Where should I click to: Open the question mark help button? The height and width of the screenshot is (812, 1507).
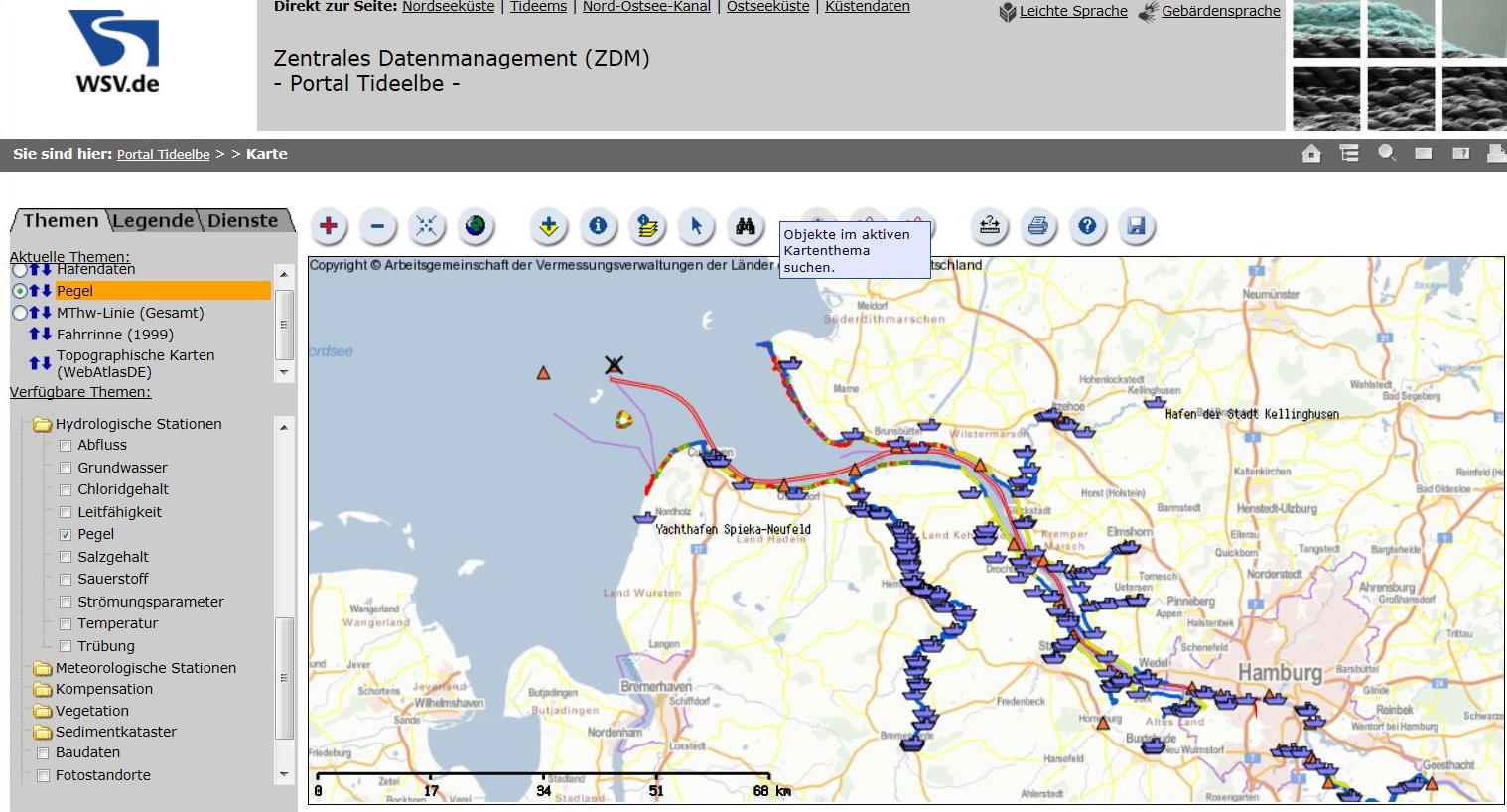1087,227
